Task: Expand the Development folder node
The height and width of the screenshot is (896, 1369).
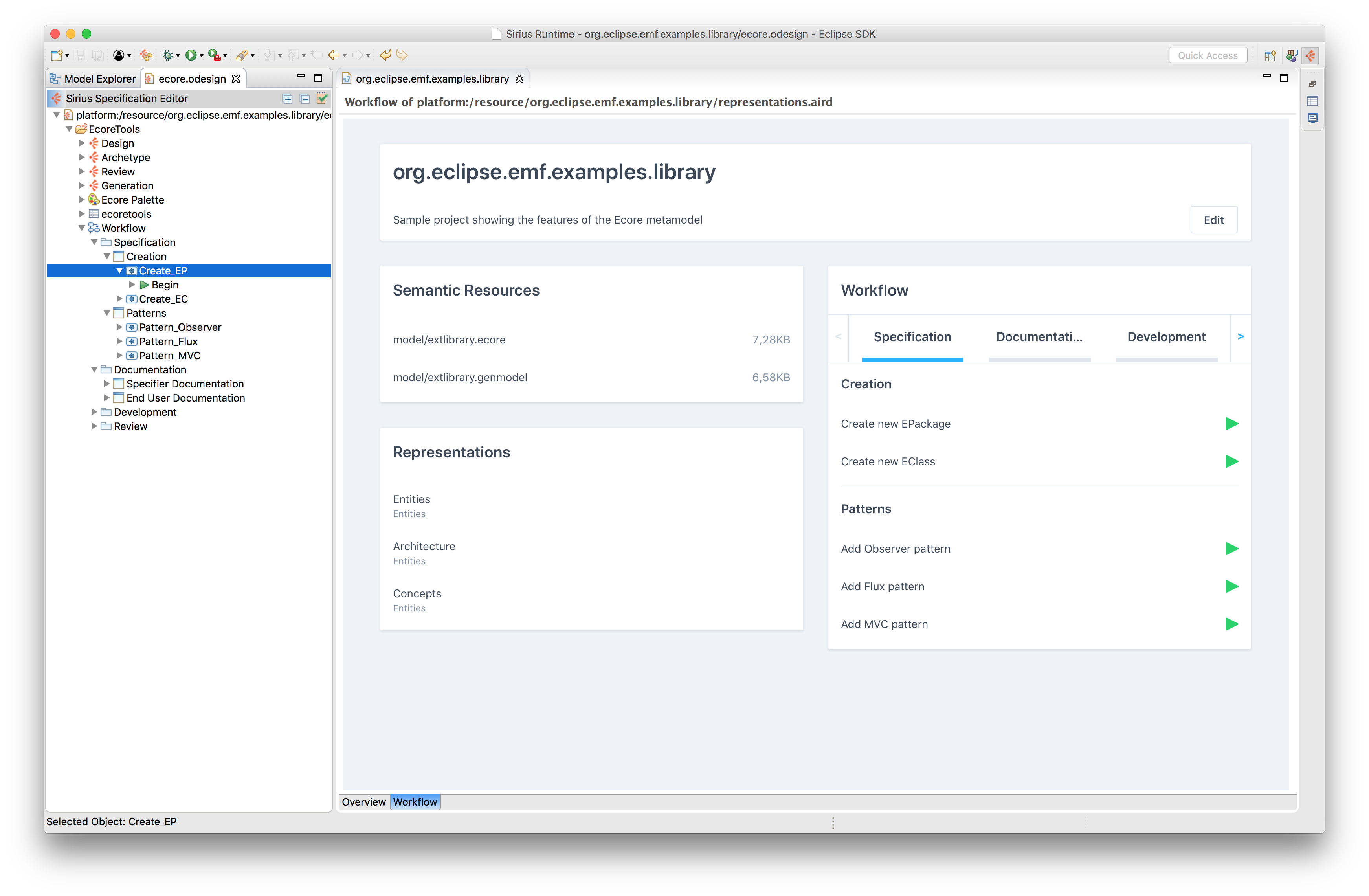Action: [x=94, y=412]
